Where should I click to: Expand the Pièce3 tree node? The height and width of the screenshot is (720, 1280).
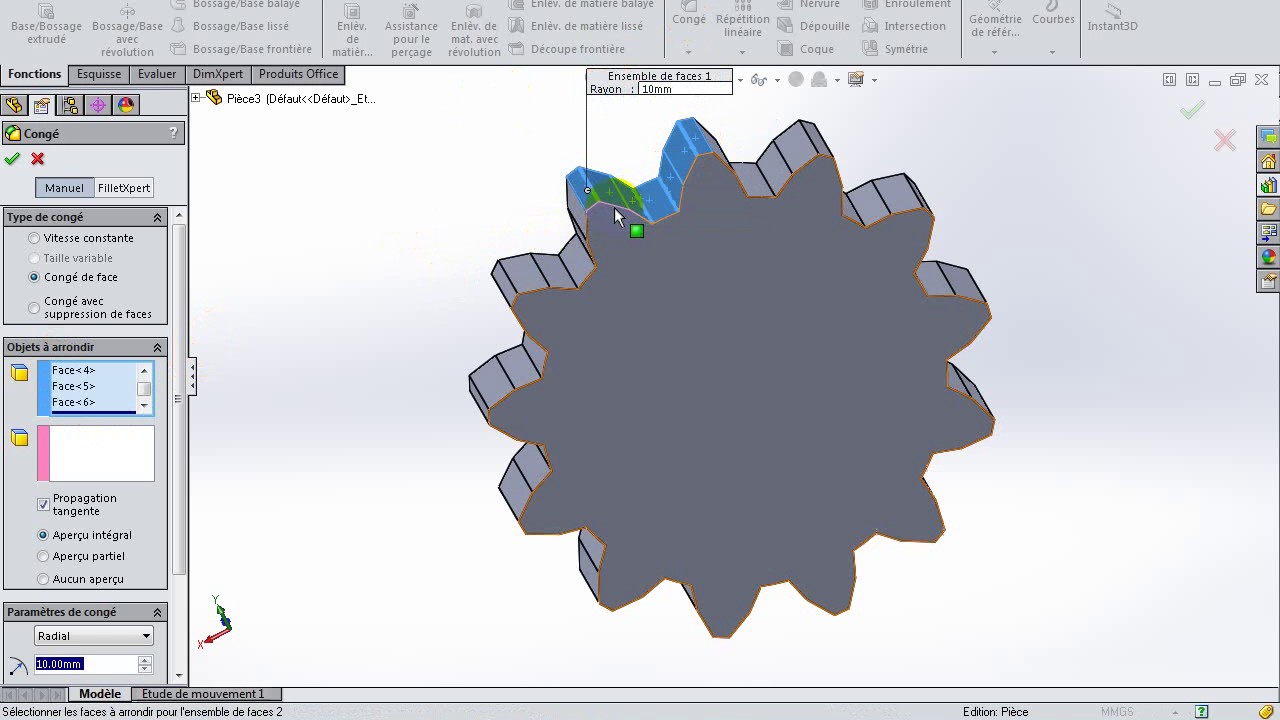tap(197, 98)
